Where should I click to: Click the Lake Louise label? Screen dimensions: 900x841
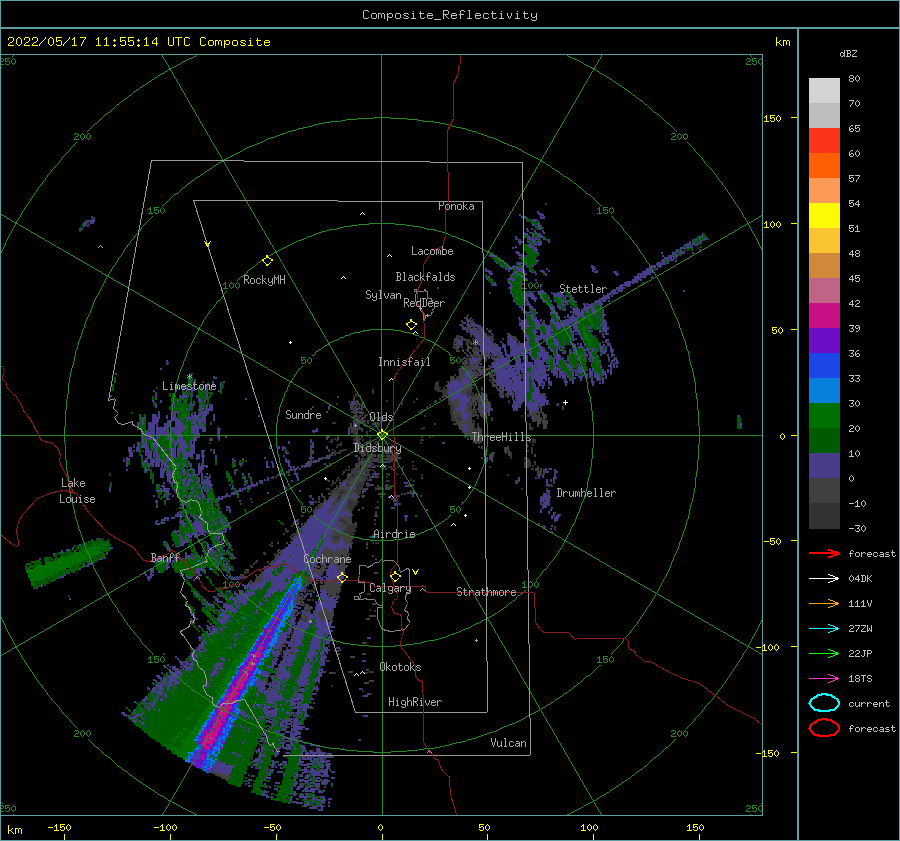click(77, 491)
